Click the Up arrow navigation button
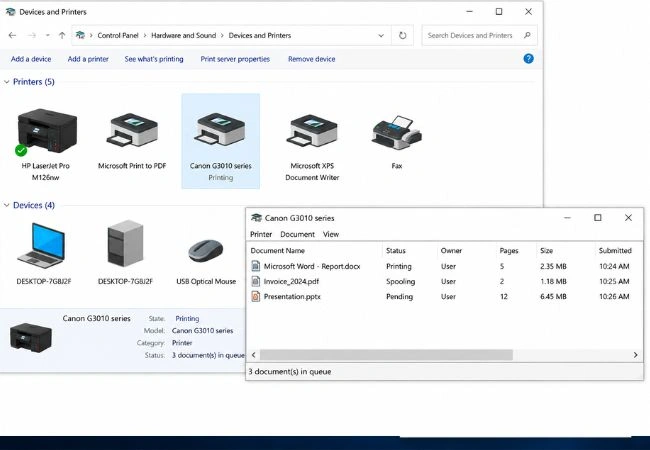 click(x=62, y=36)
